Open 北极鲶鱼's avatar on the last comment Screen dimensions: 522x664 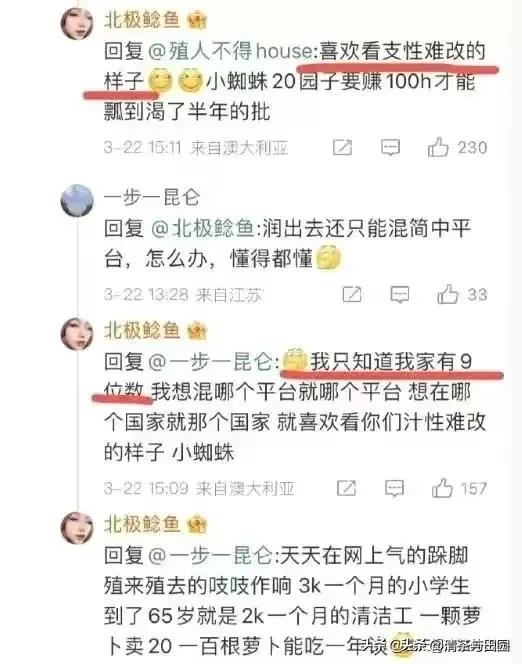point(77,528)
